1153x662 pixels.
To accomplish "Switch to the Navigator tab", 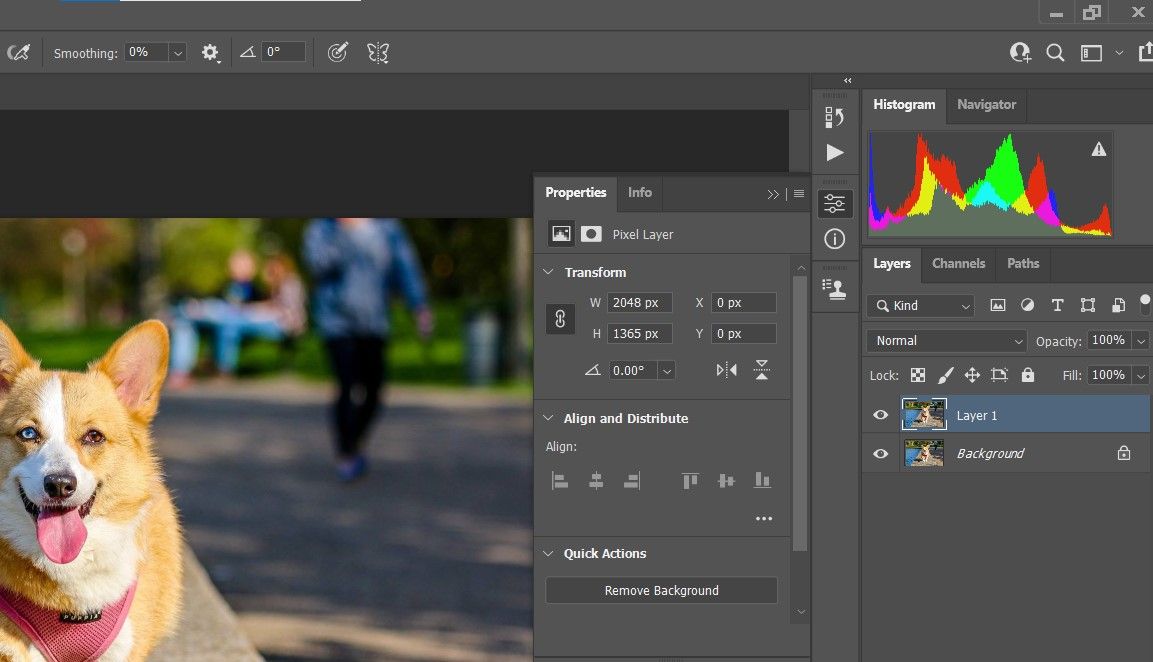I will pyautogui.click(x=986, y=104).
